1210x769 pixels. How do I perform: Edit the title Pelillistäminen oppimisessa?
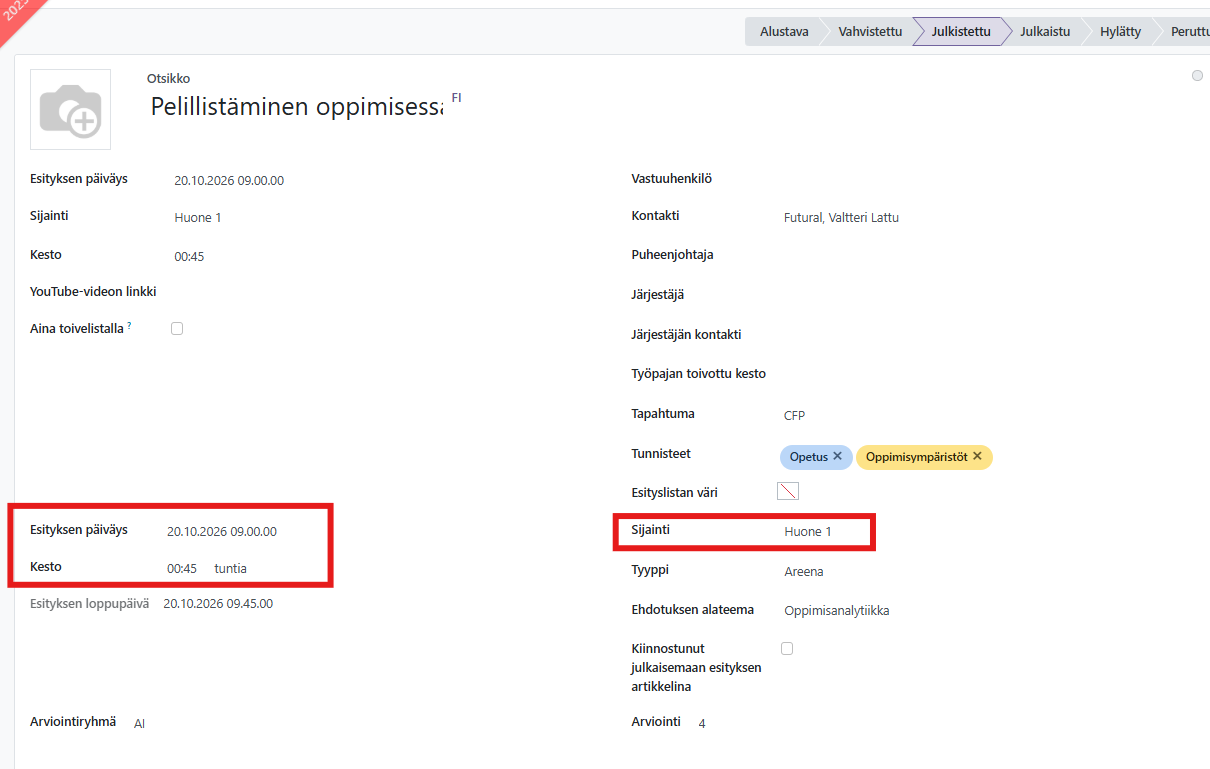click(x=296, y=107)
